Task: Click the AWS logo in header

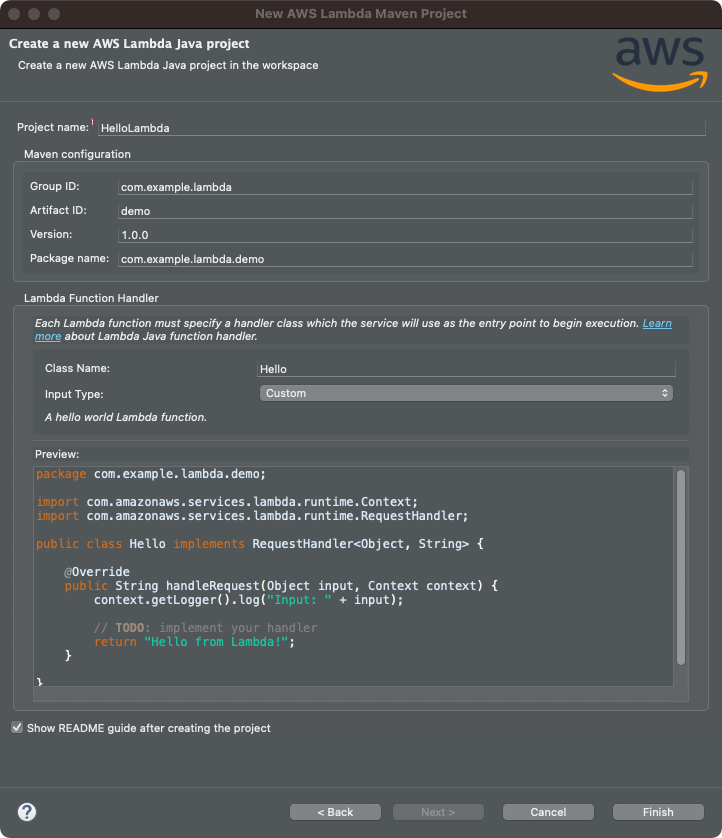Action: pyautogui.click(x=660, y=64)
